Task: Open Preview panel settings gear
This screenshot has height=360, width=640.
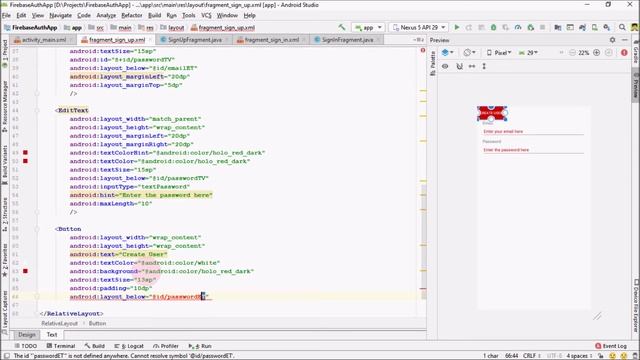Action: tap(612, 40)
